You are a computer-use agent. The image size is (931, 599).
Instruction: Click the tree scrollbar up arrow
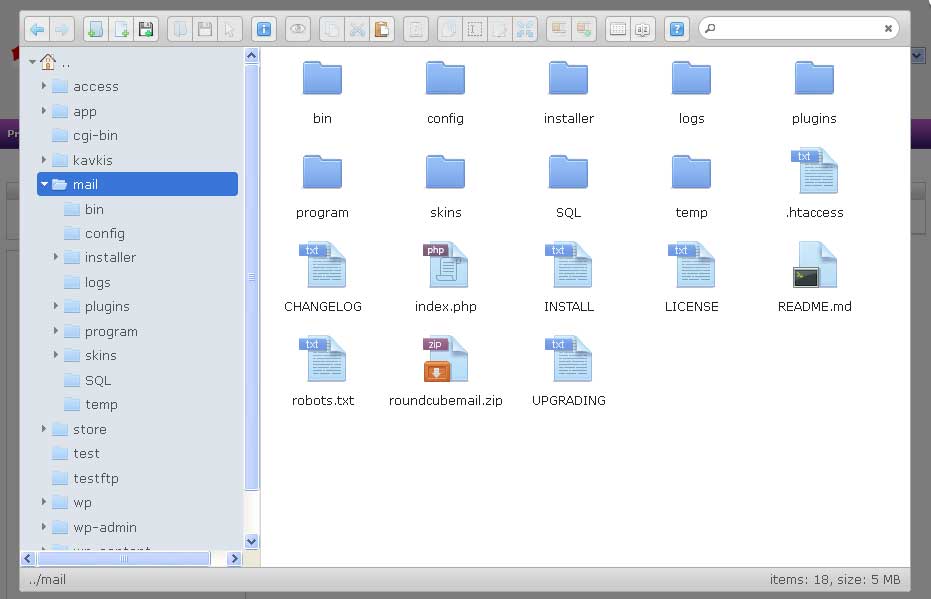(251, 56)
